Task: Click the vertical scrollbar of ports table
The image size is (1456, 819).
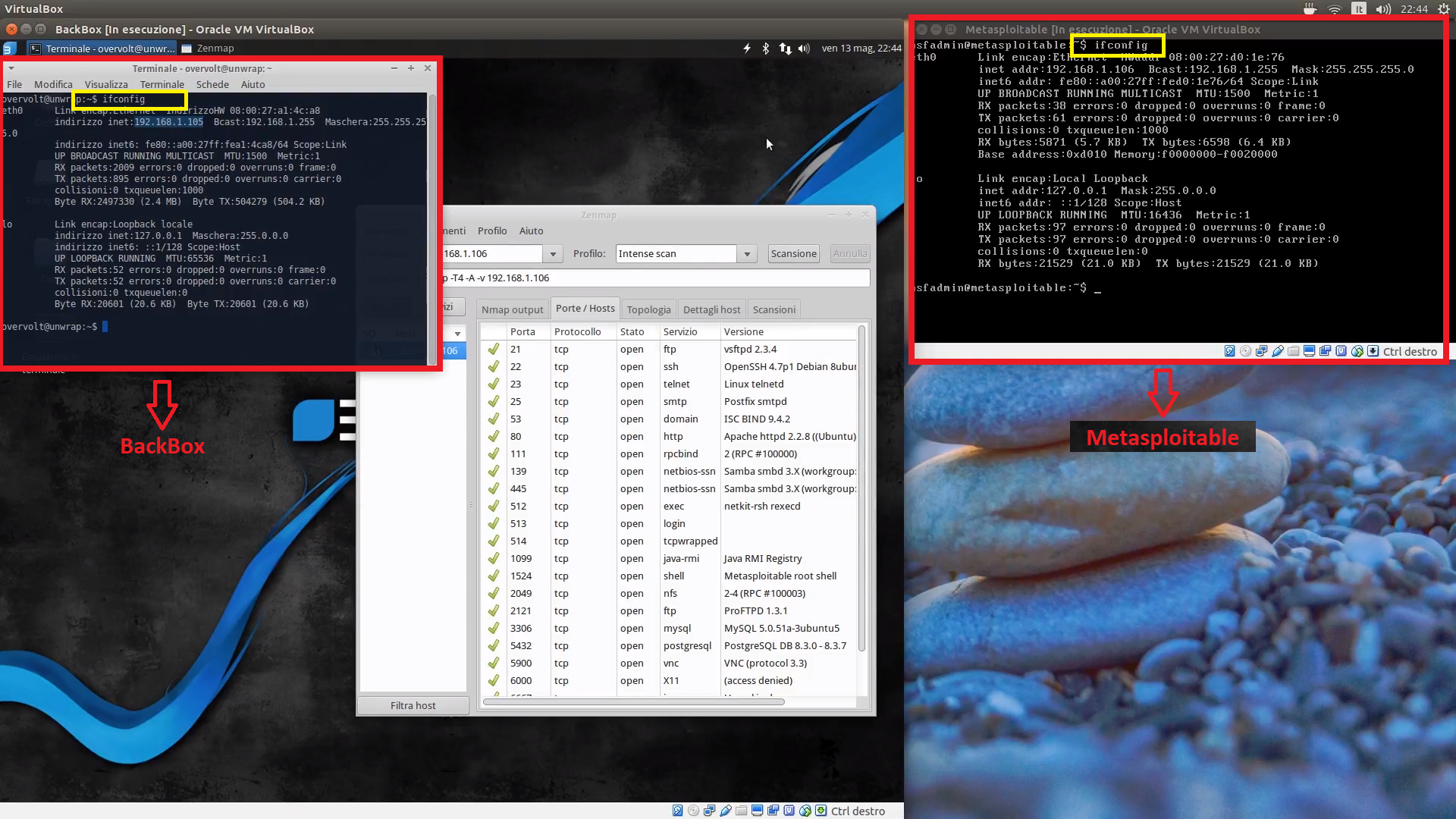Action: 861,488
